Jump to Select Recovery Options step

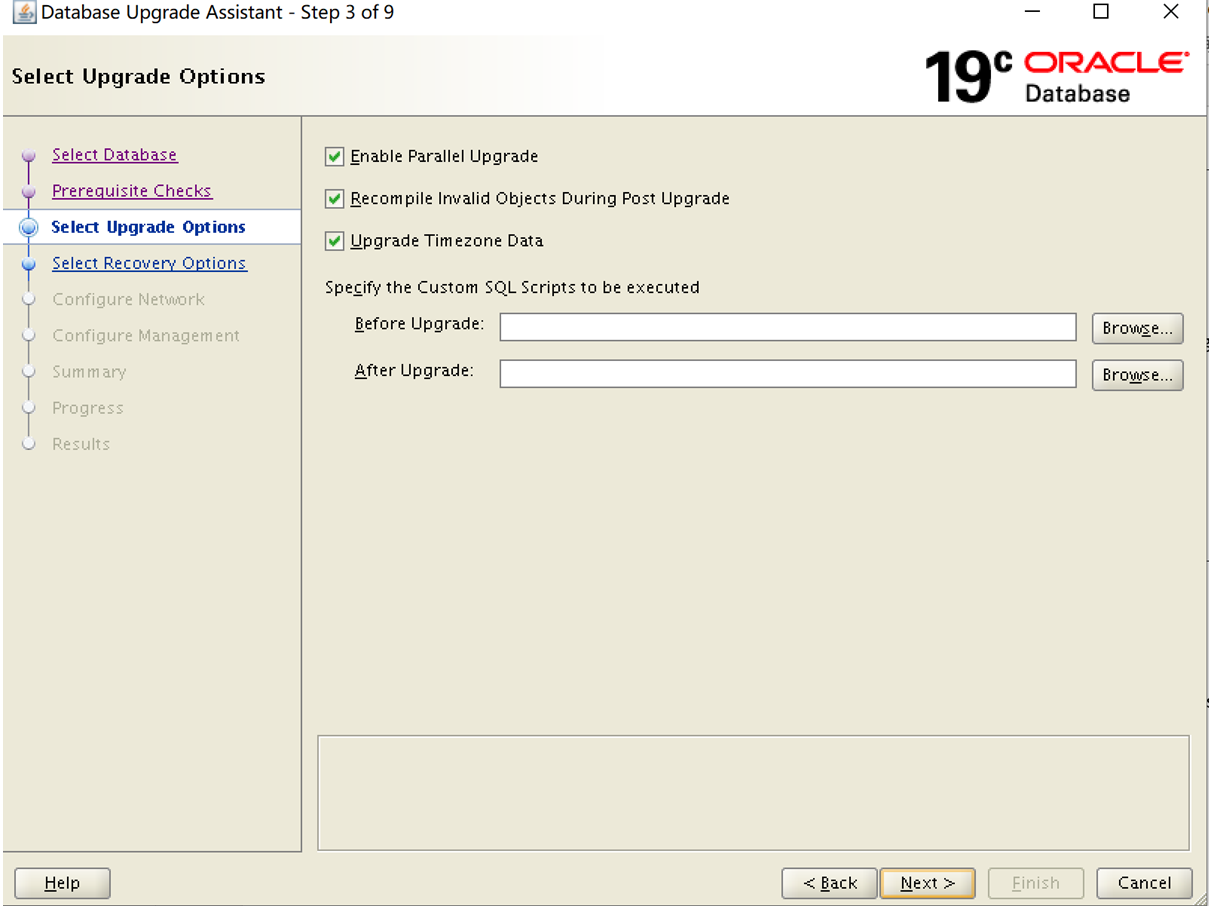coord(149,263)
